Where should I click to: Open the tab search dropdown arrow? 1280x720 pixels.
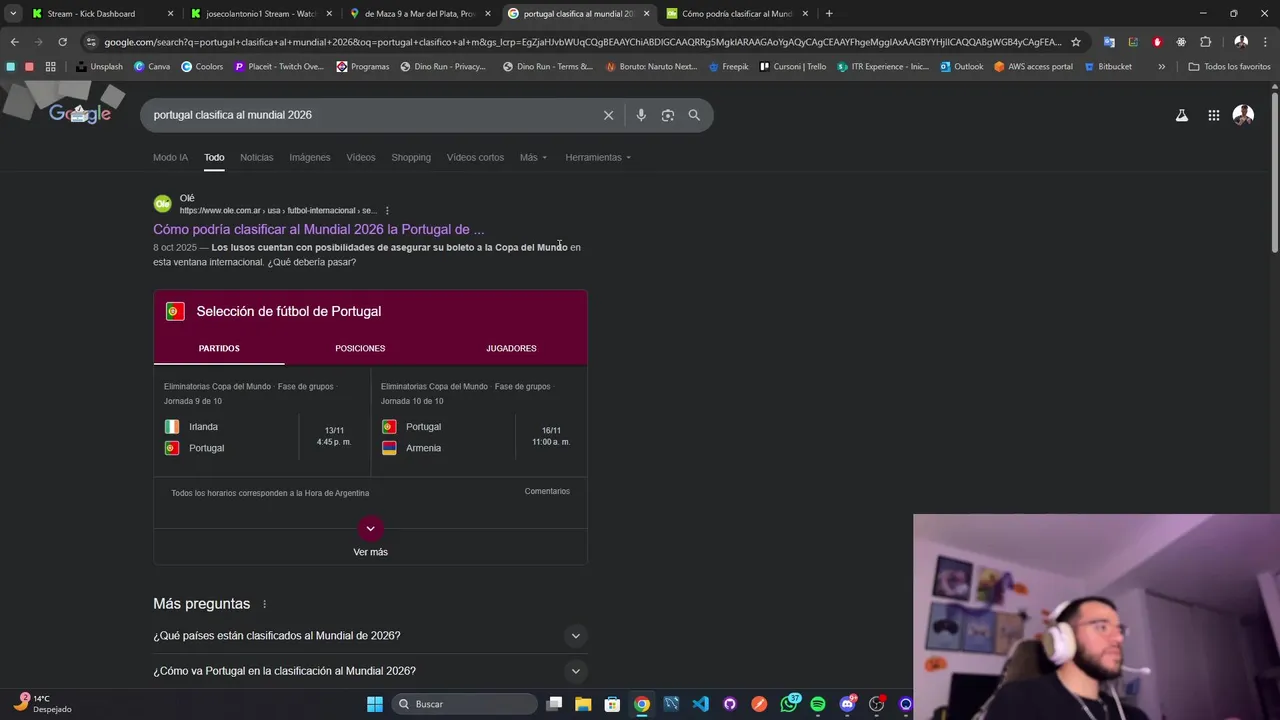(13, 14)
